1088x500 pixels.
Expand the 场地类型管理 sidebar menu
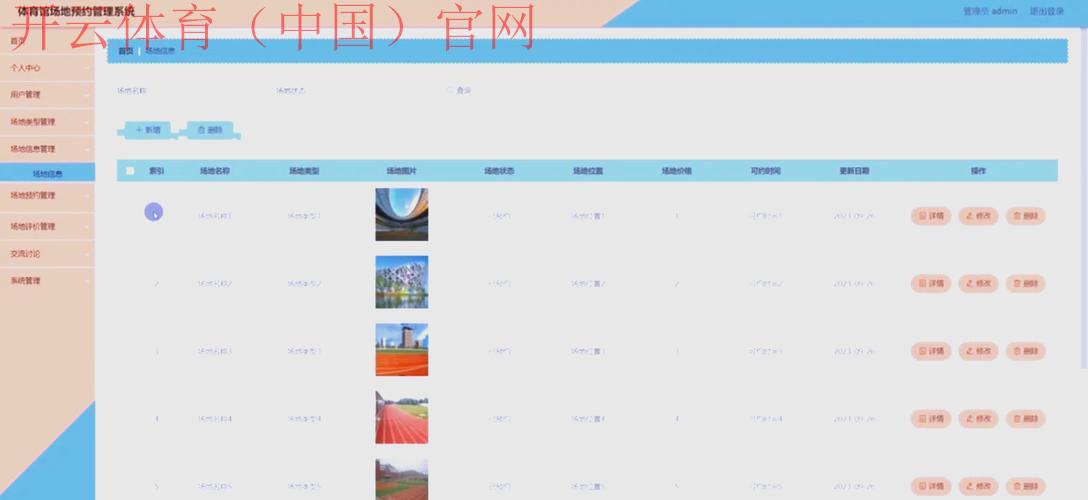47,121
